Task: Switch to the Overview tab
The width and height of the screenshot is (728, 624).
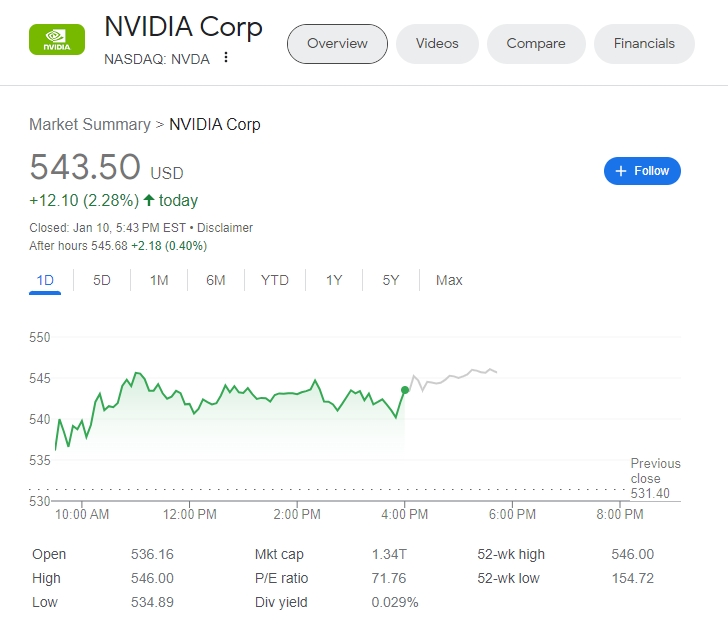Action: click(337, 44)
